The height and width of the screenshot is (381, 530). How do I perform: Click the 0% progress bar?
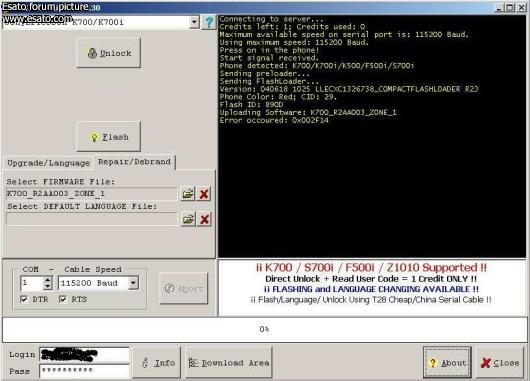tap(265, 329)
